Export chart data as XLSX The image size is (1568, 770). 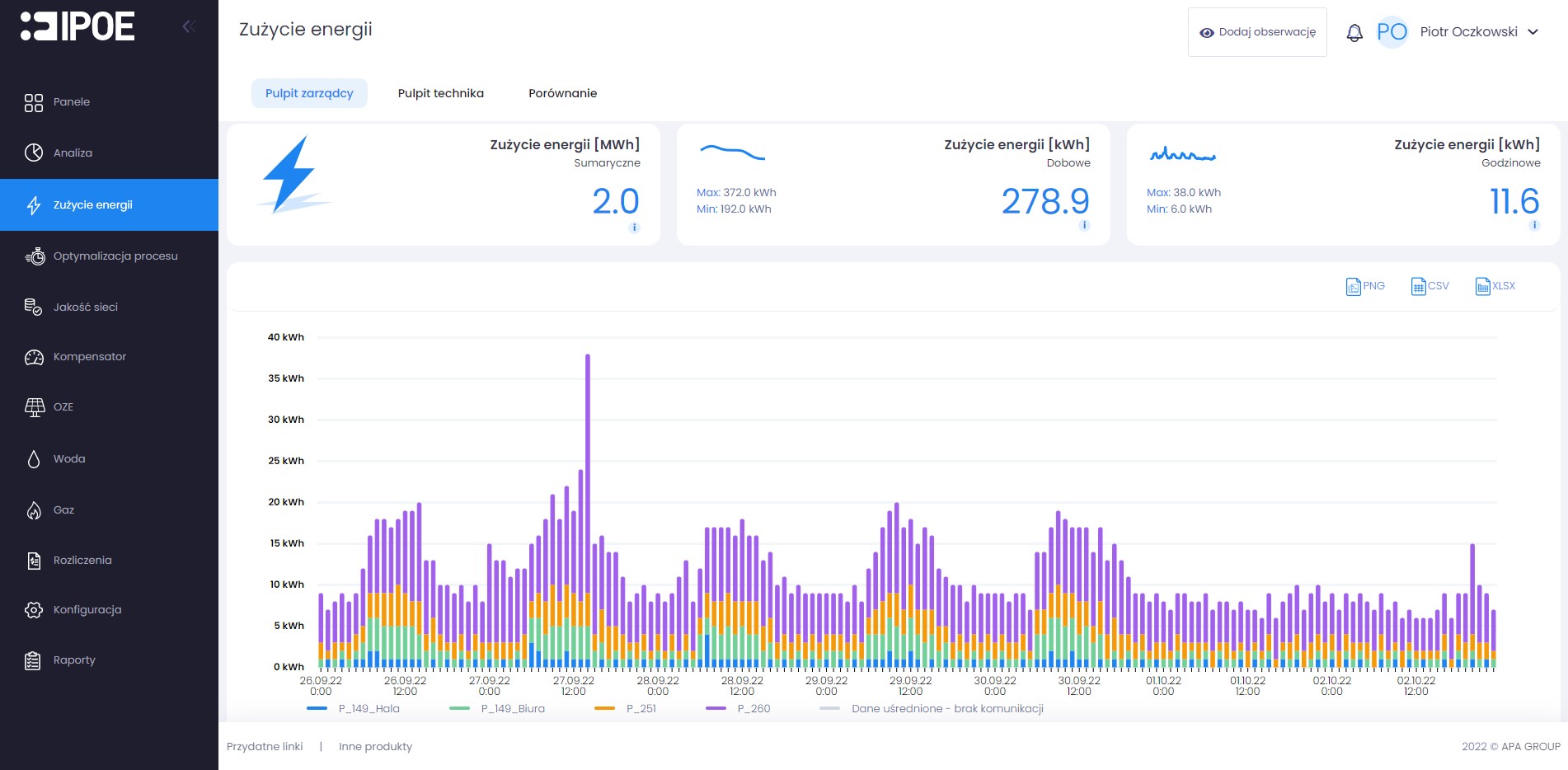tap(1495, 286)
